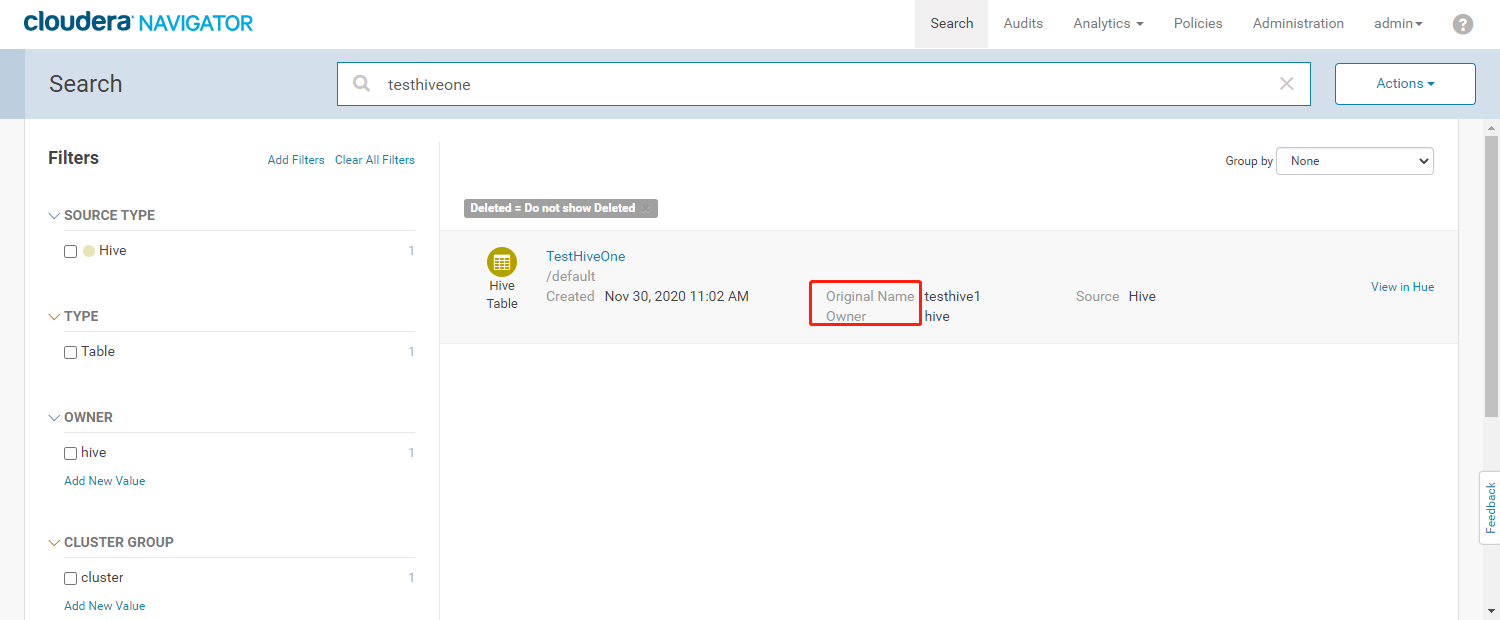Click inside the search input field
The height and width of the screenshot is (620, 1500).
824,84
